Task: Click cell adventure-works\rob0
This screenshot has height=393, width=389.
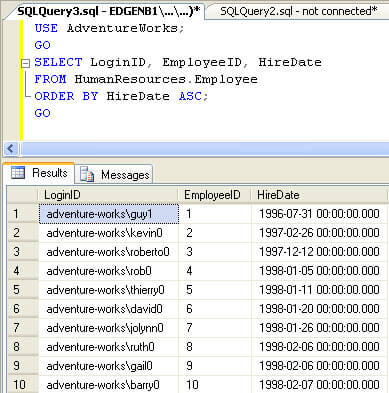Action: click(109, 271)
